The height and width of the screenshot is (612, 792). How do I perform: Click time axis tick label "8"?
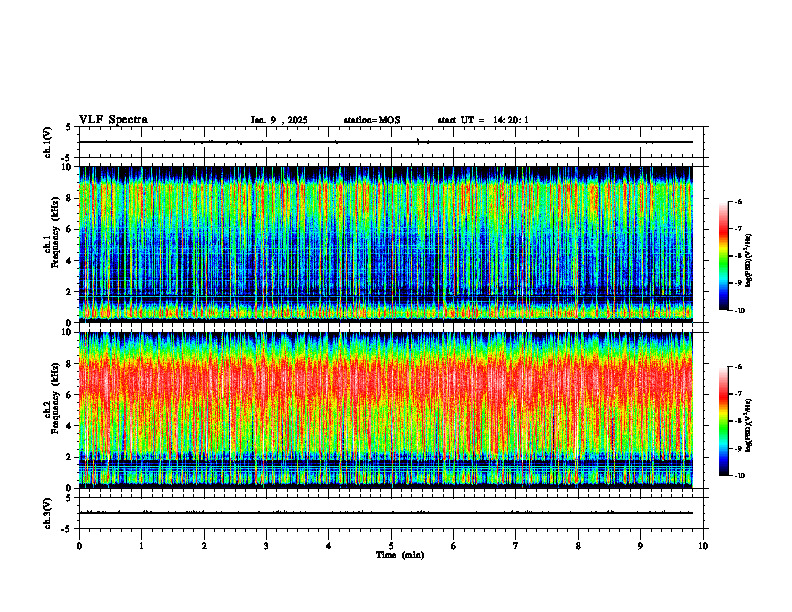click(578, 546)
